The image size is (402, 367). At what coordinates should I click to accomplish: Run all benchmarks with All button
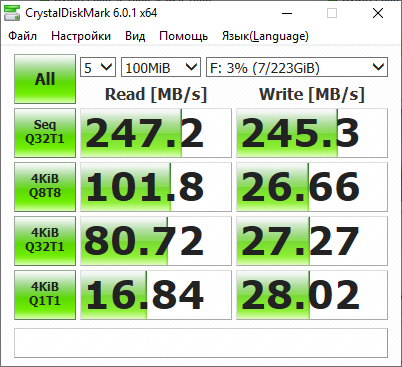coord(45,79)
